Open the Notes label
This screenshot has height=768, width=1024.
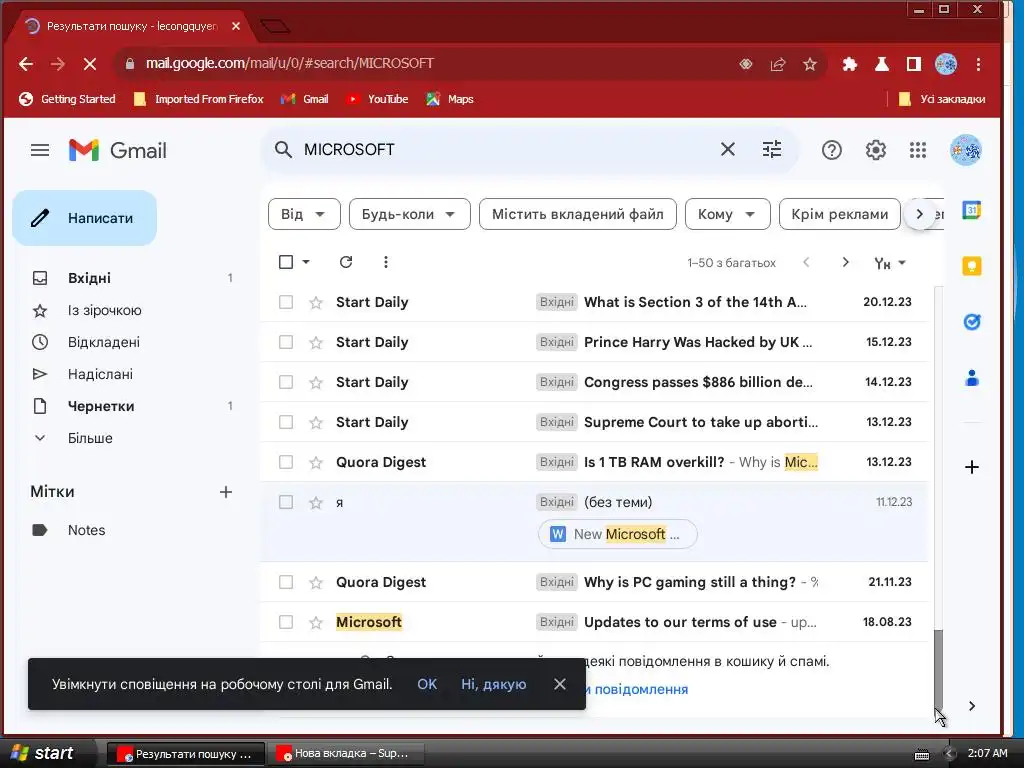coord(86,530)
